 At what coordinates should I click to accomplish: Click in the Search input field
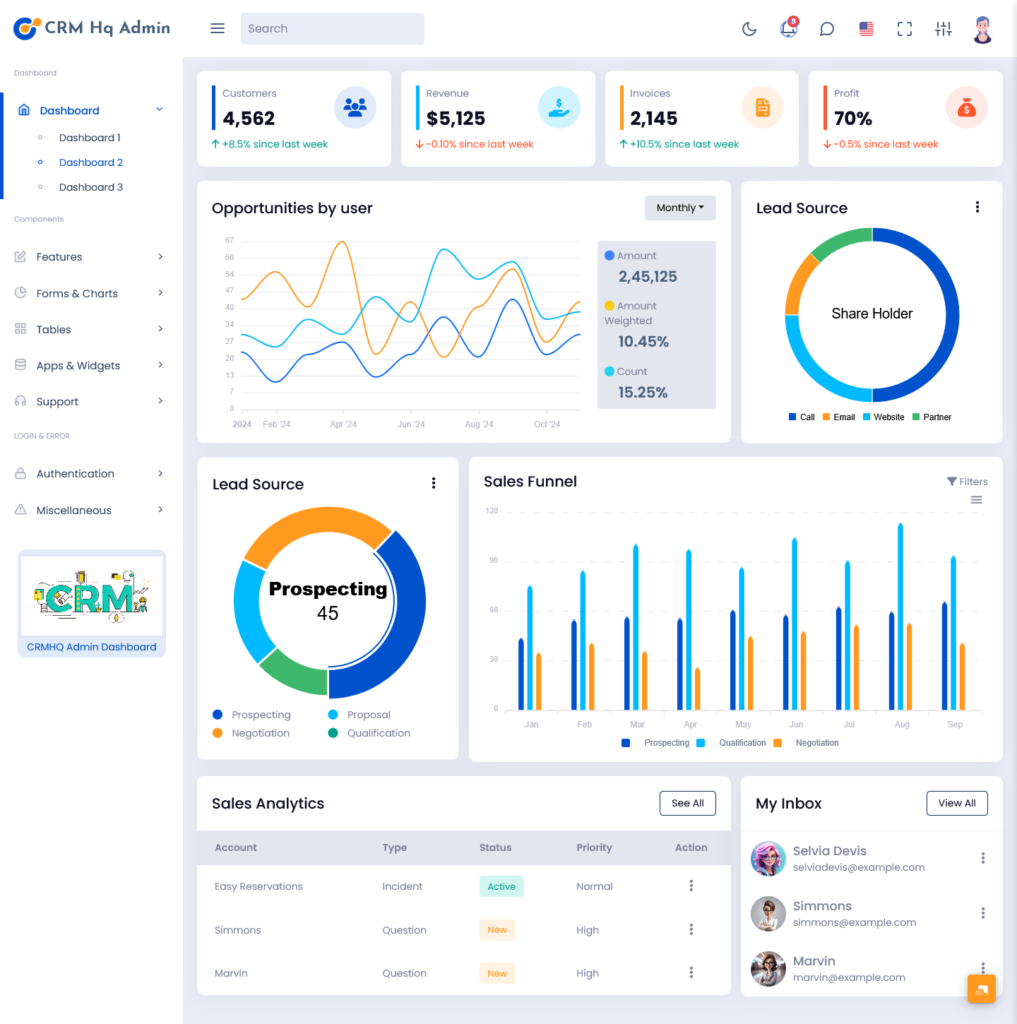click(332, 29)
